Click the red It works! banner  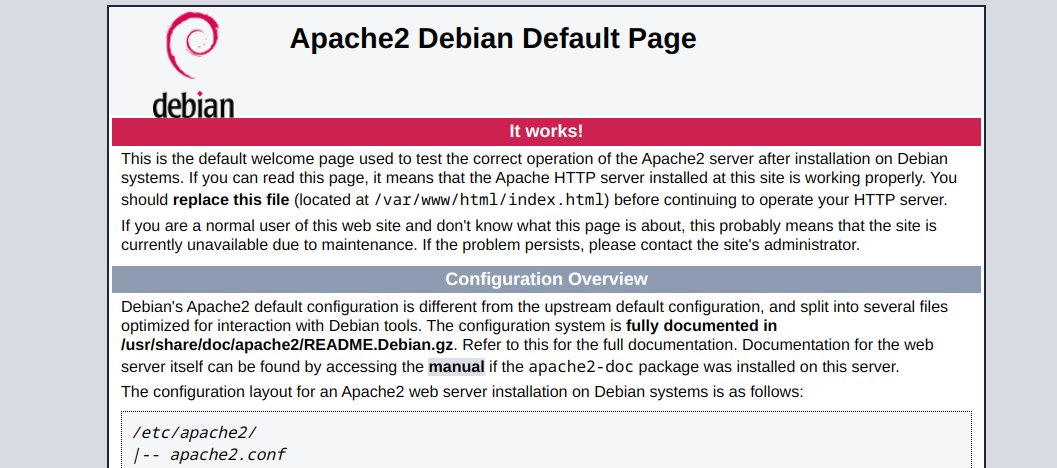coord(546,131)
